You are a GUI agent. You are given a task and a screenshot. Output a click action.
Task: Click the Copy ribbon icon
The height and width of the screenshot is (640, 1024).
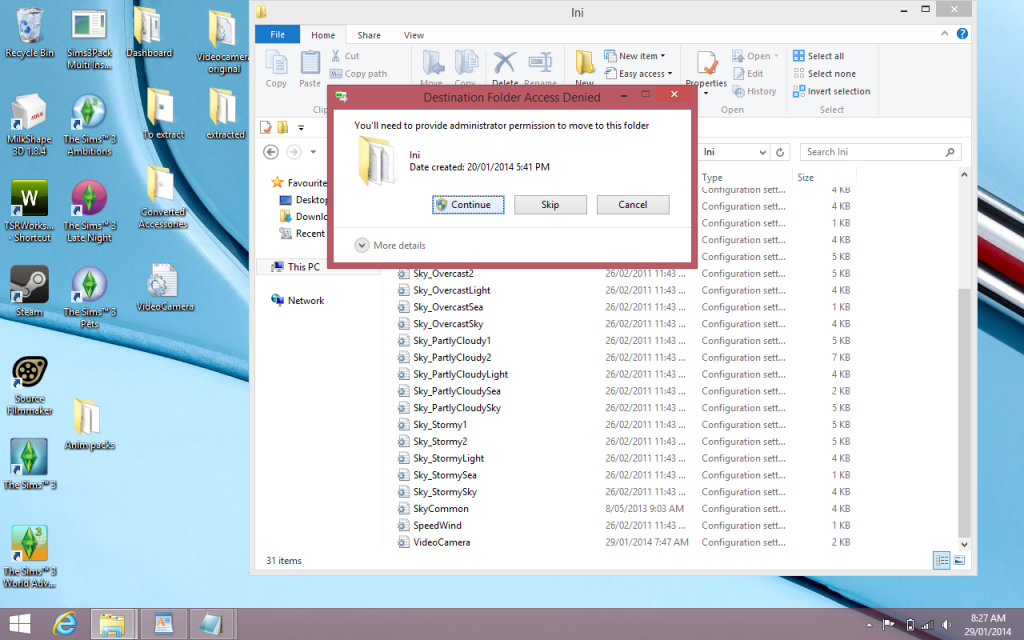click(276, 69)
